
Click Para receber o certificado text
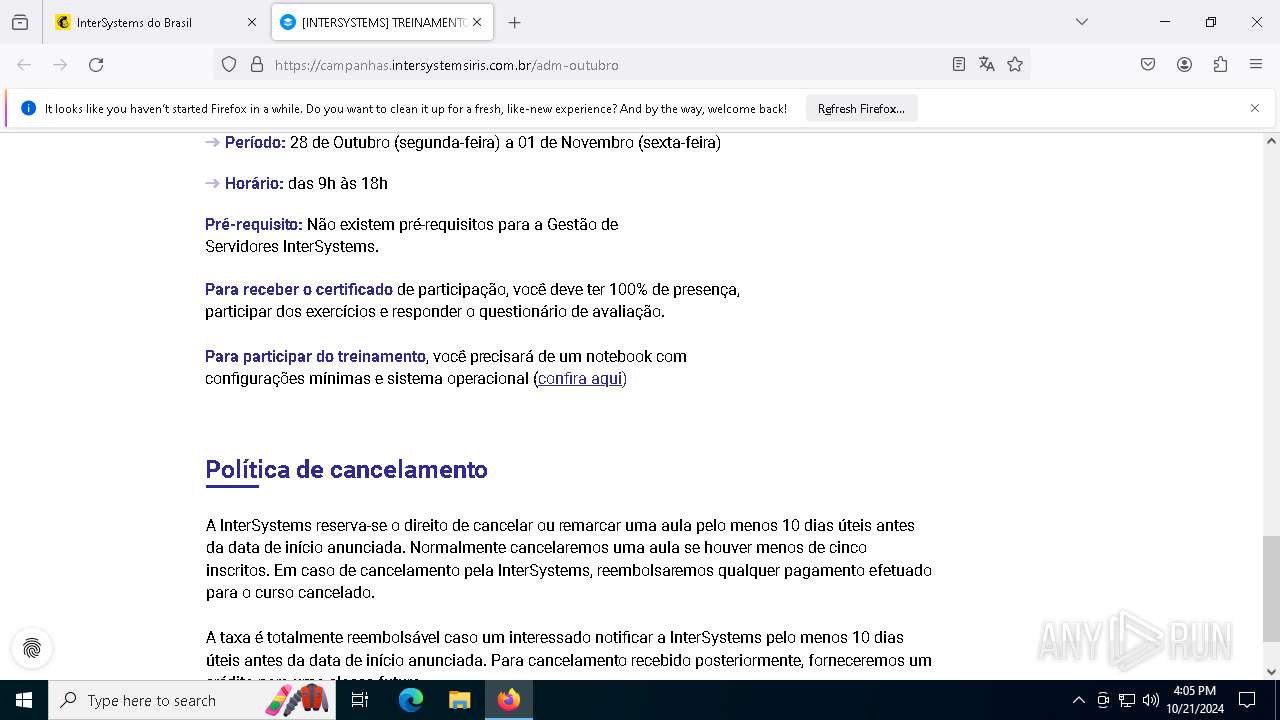coord(299,289)
